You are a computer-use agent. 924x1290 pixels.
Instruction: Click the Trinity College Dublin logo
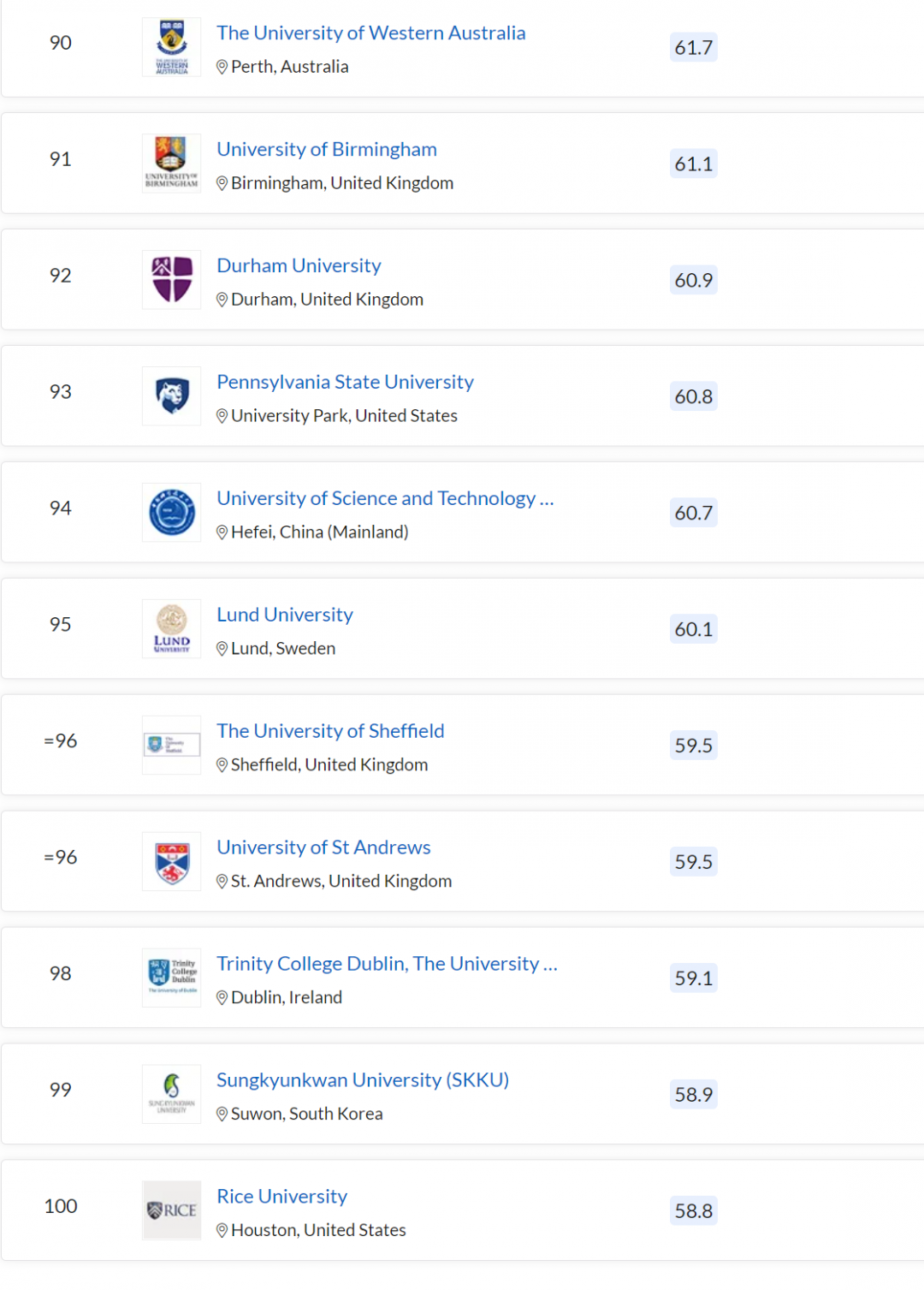172,978
